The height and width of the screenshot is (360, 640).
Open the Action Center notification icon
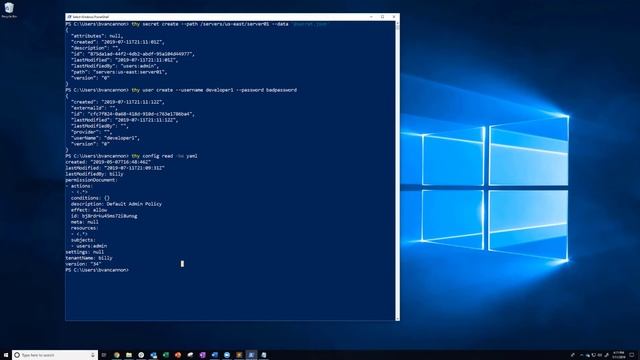click(631, 355)
